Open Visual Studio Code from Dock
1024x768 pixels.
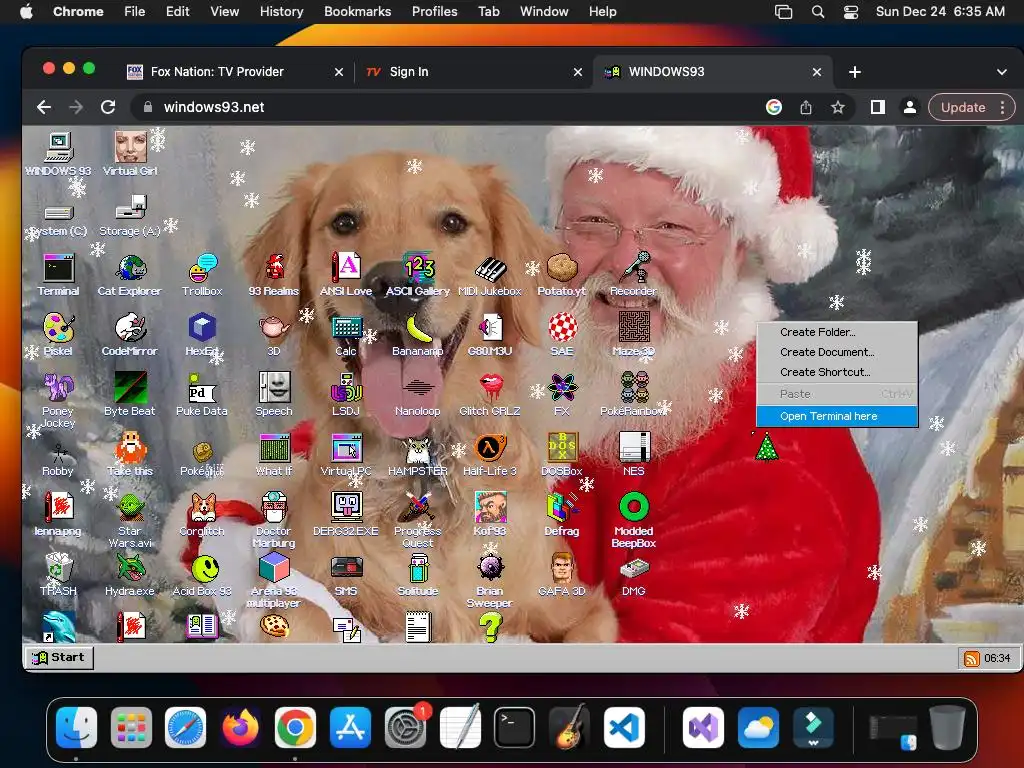[624, 728]
